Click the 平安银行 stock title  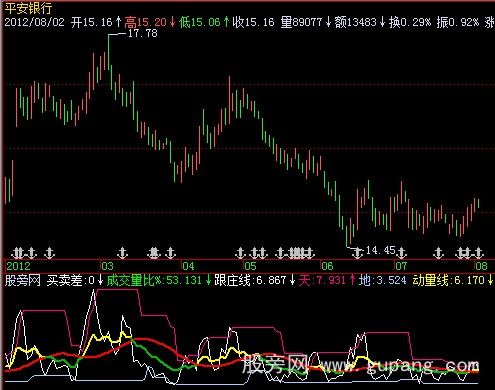click(x=28, y=8)
